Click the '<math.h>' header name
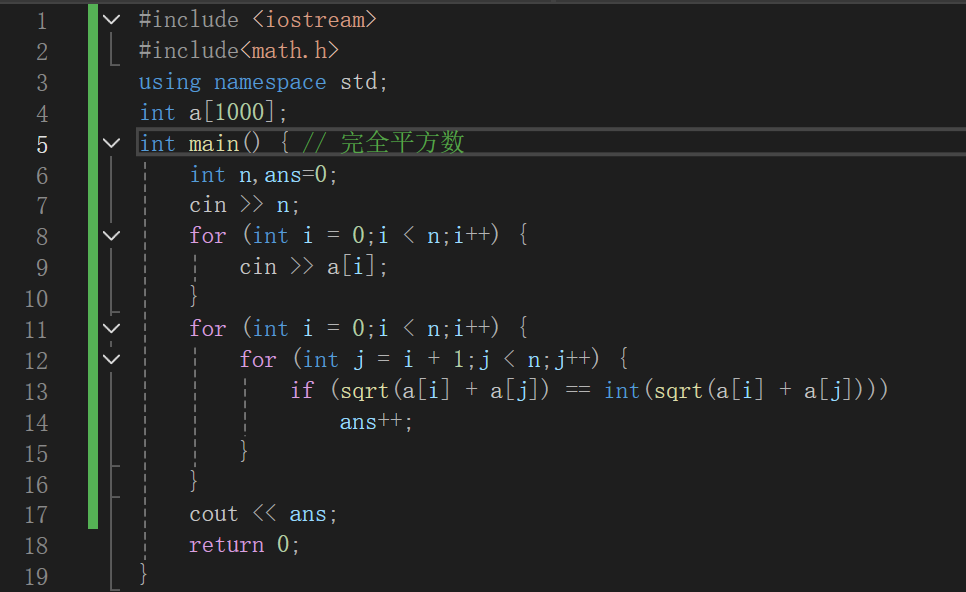 pos(289,51)
